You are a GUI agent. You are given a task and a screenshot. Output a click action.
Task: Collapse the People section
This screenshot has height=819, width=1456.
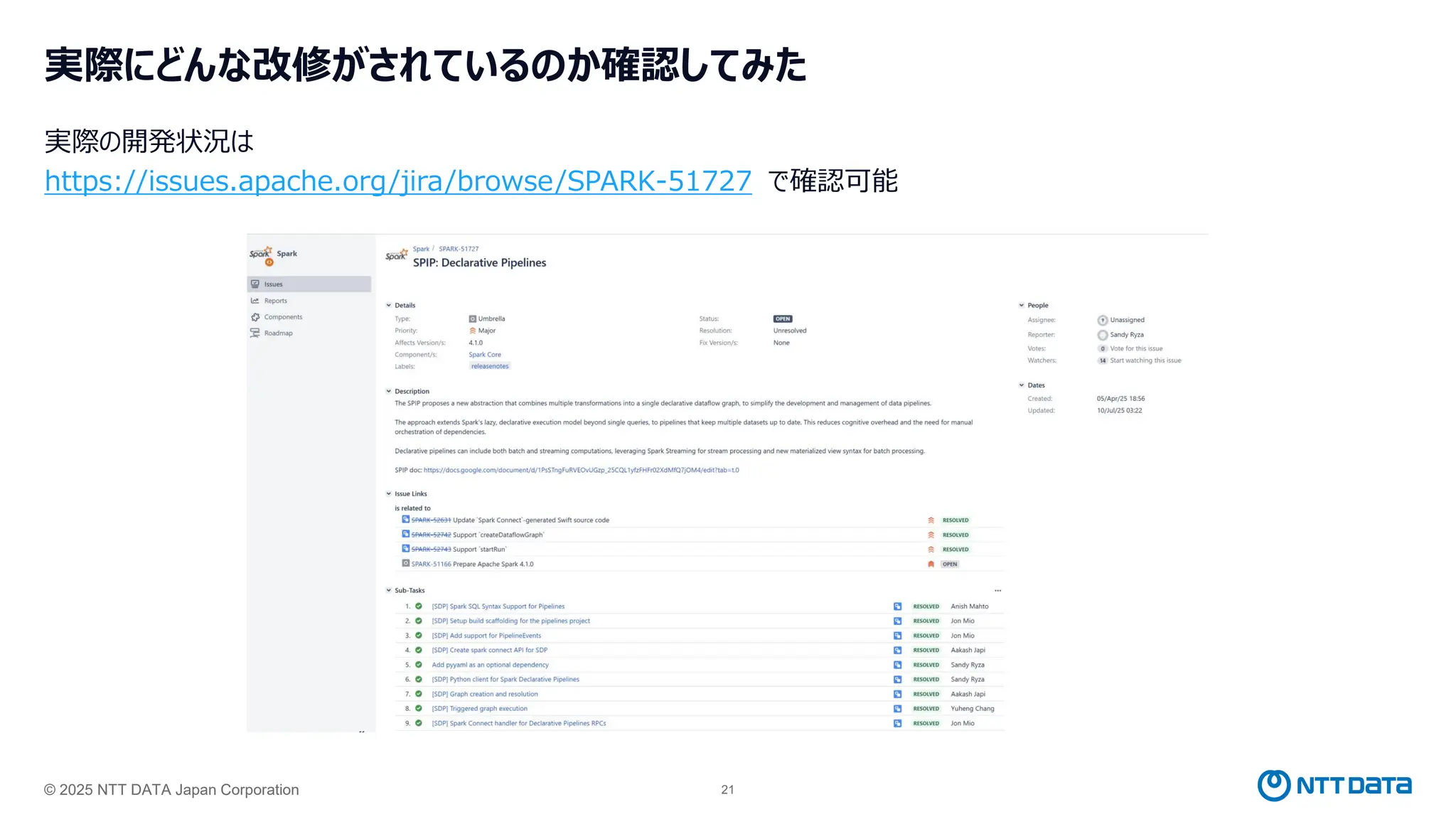(x=1022, y=305)
